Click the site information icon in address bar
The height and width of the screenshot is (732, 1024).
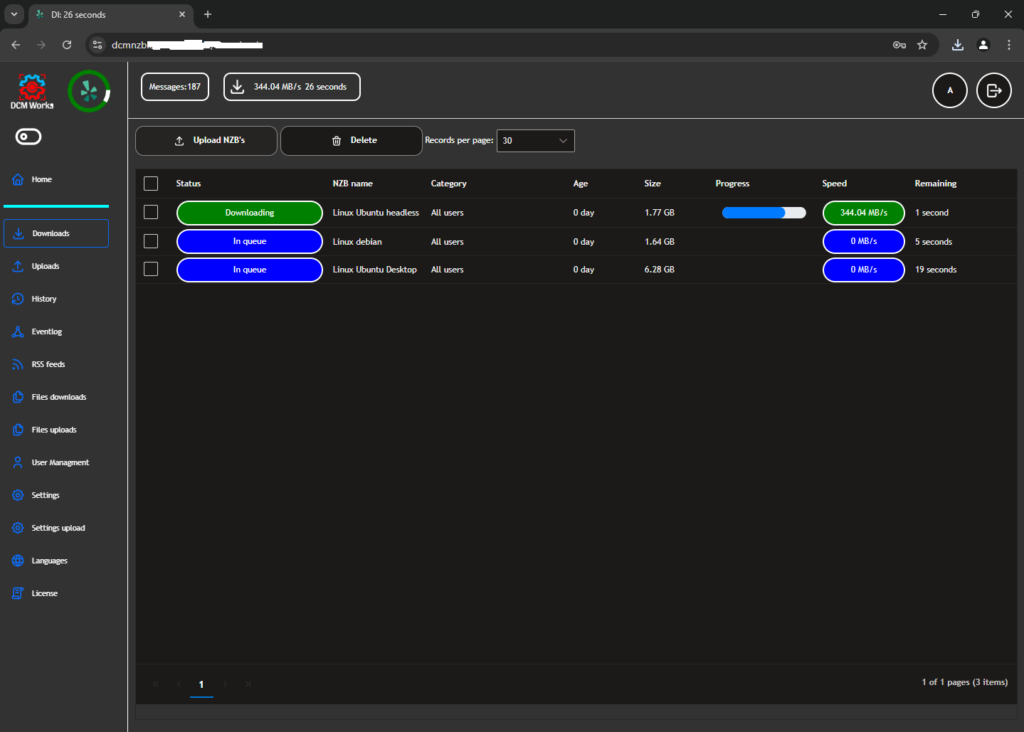[x=97, y=45]
